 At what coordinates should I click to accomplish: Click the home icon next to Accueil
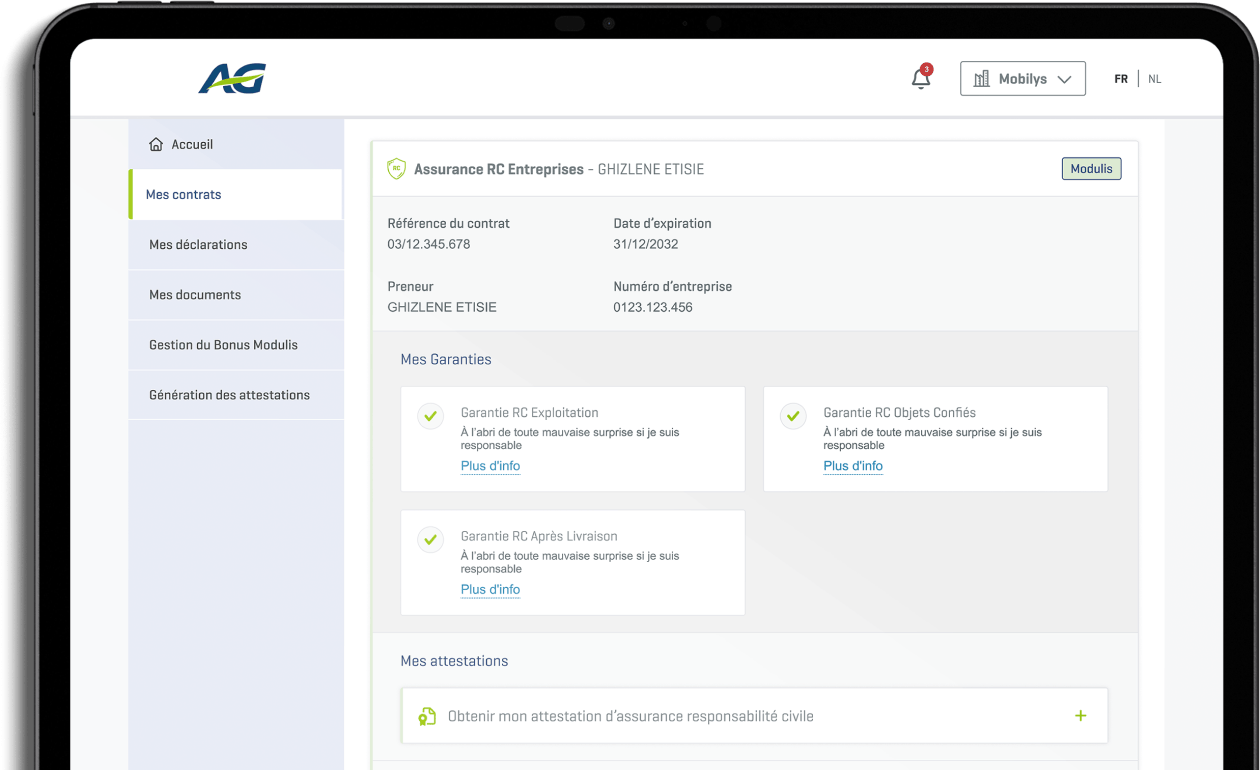156,144
